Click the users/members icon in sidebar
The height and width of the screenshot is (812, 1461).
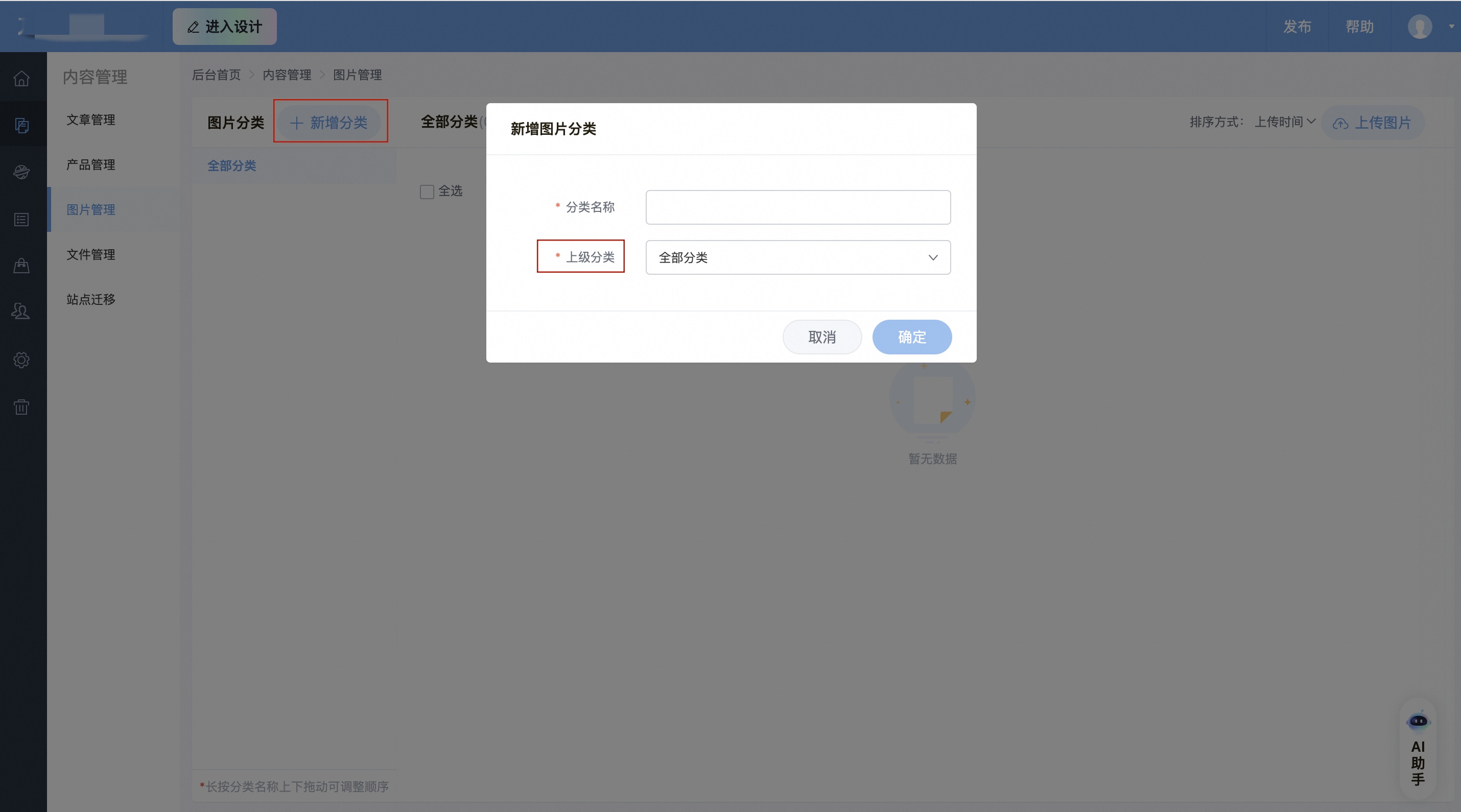(21, 311)
